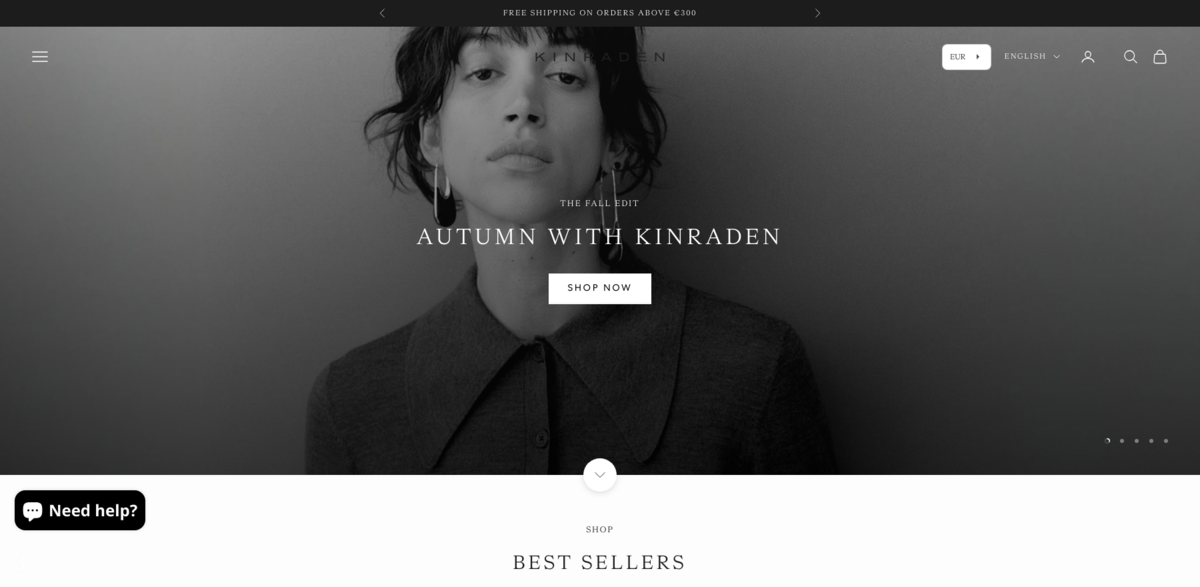
Task: Show previous announcement with left arrow
Action: [382, 13]
